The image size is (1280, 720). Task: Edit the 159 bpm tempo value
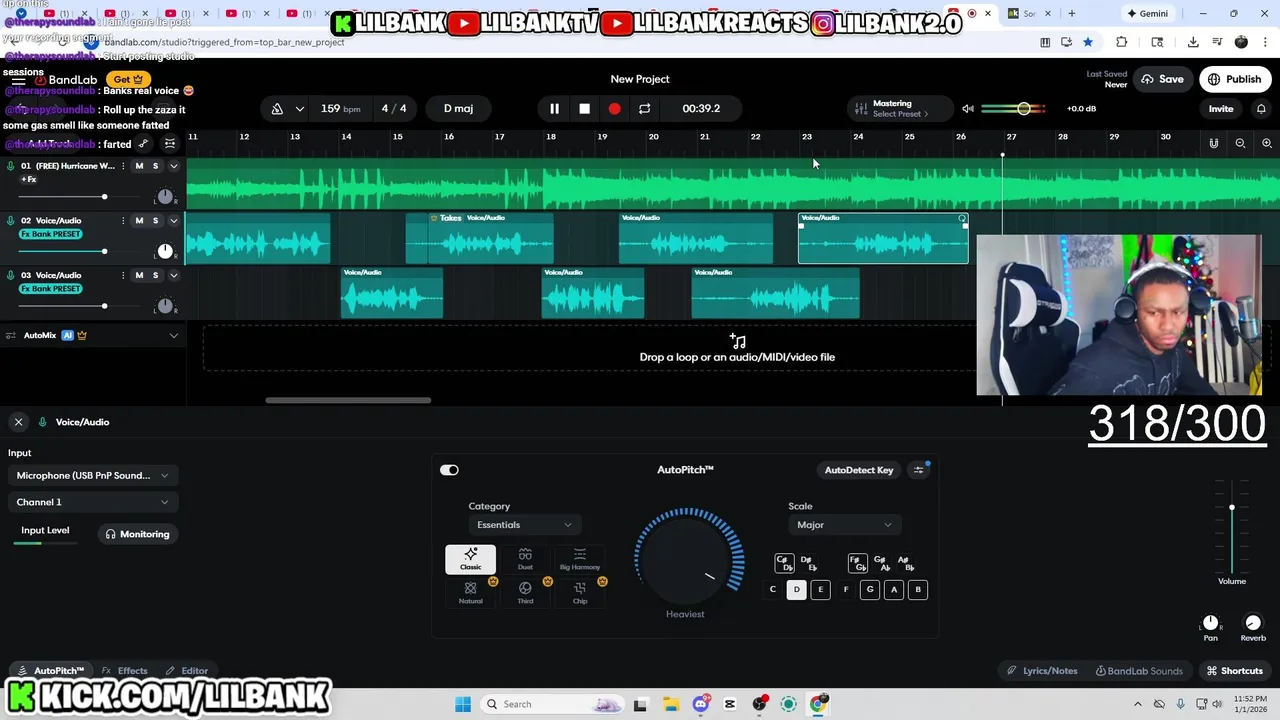(340, 108)
